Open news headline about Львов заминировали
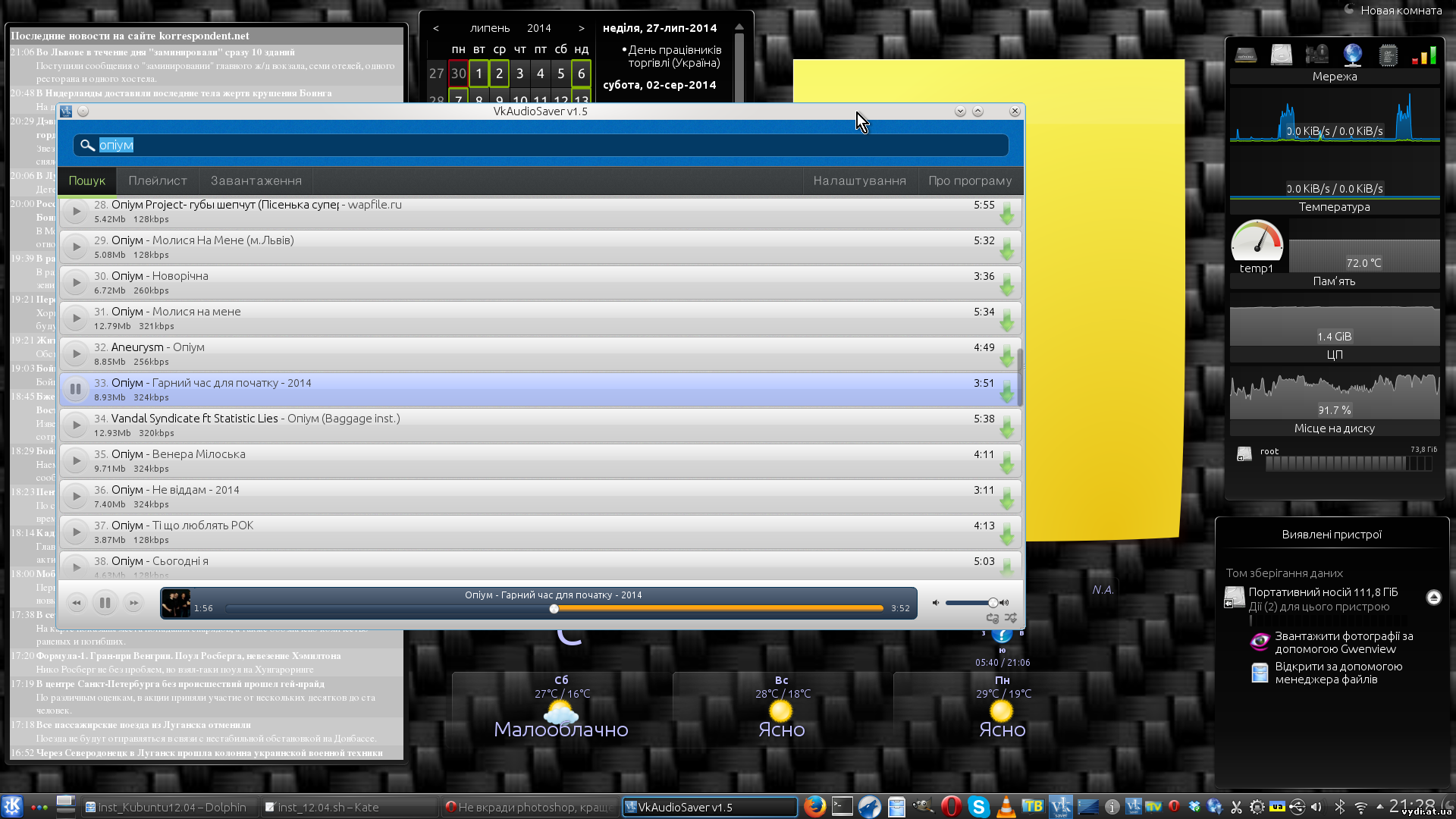This screenshot has height=819, width=1456. click(165, 52)
